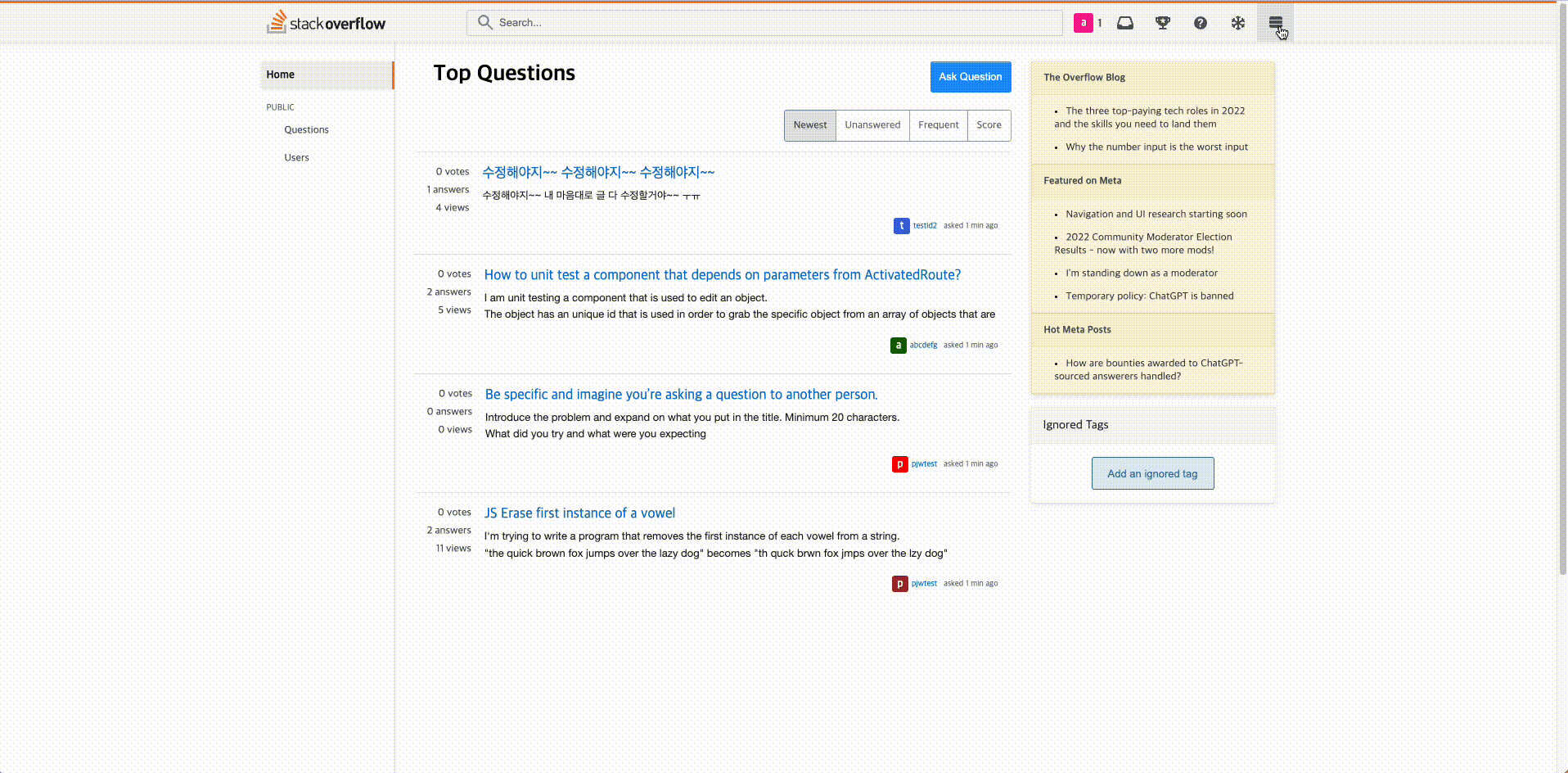Select the Score filter tab
Viewport: 1568px width, 773px height.
[x=989, y=125]
